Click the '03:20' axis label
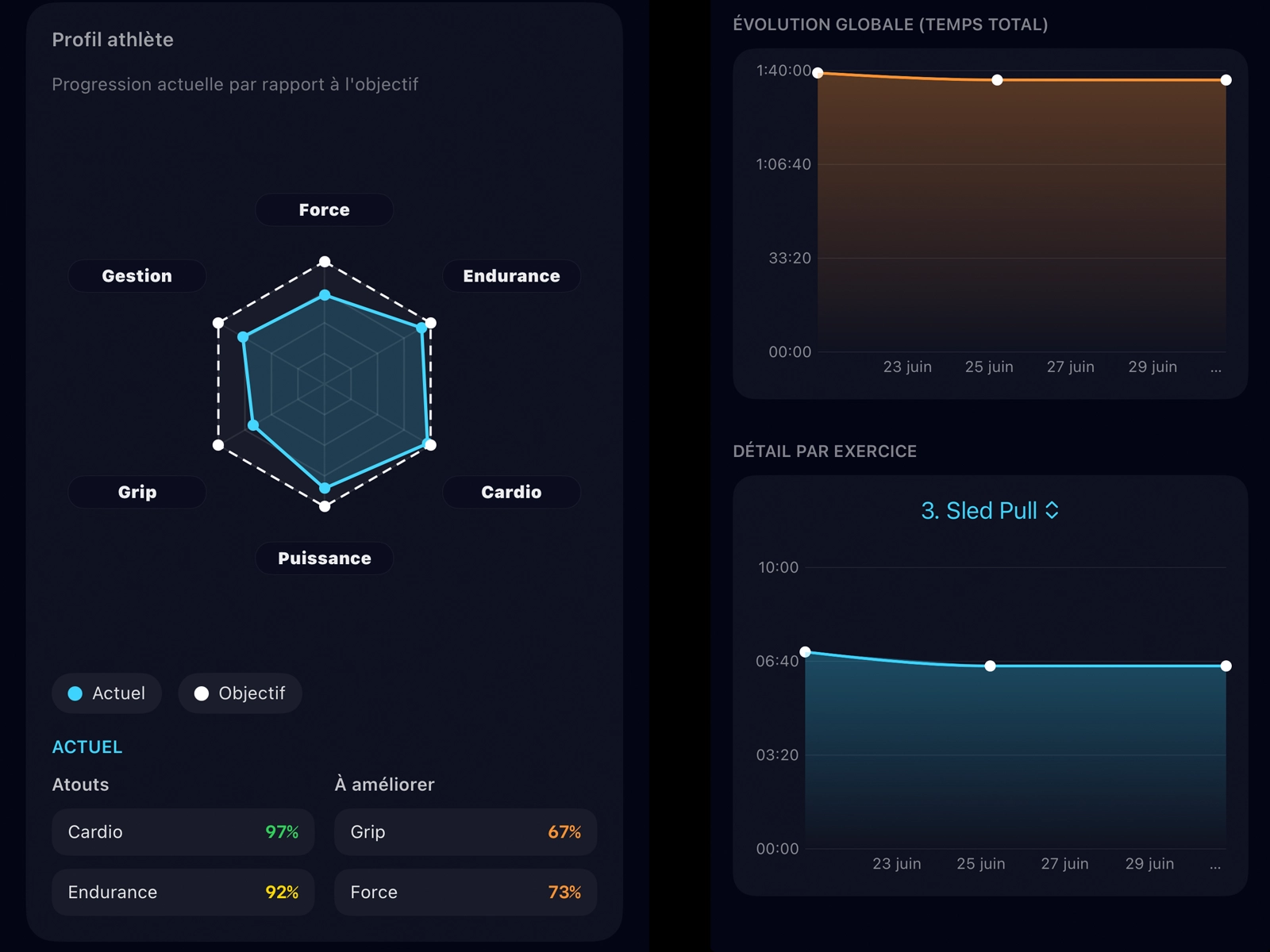This screenshot has width=1270, height=952. pyautogui.click(x=777, y=754)
